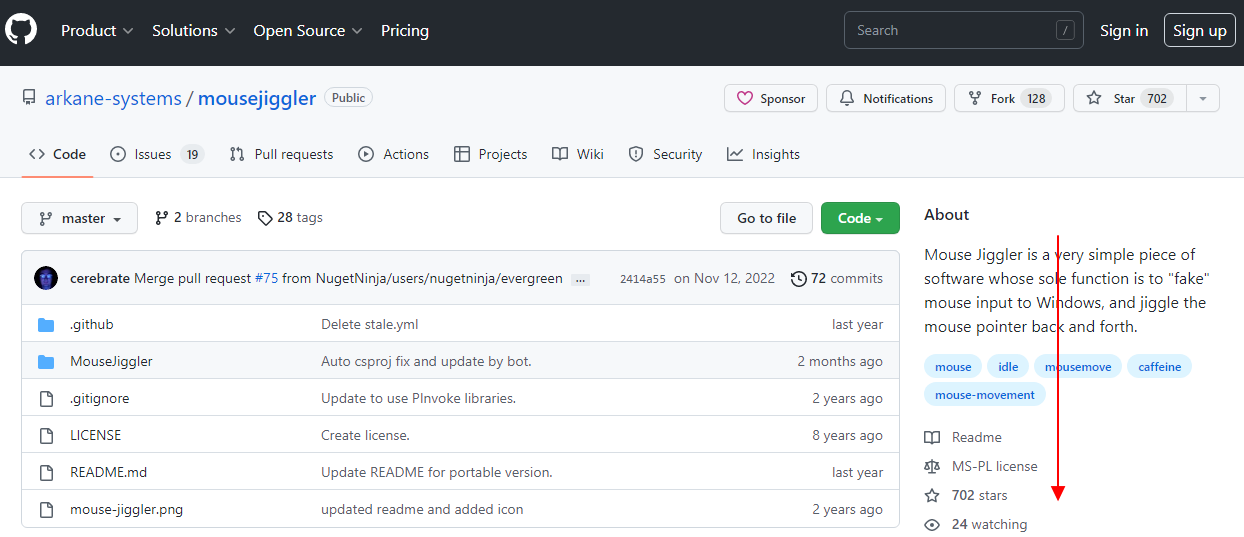Click the tag icon next to 28 tags
1244x537 pixels.
point(265,217)
